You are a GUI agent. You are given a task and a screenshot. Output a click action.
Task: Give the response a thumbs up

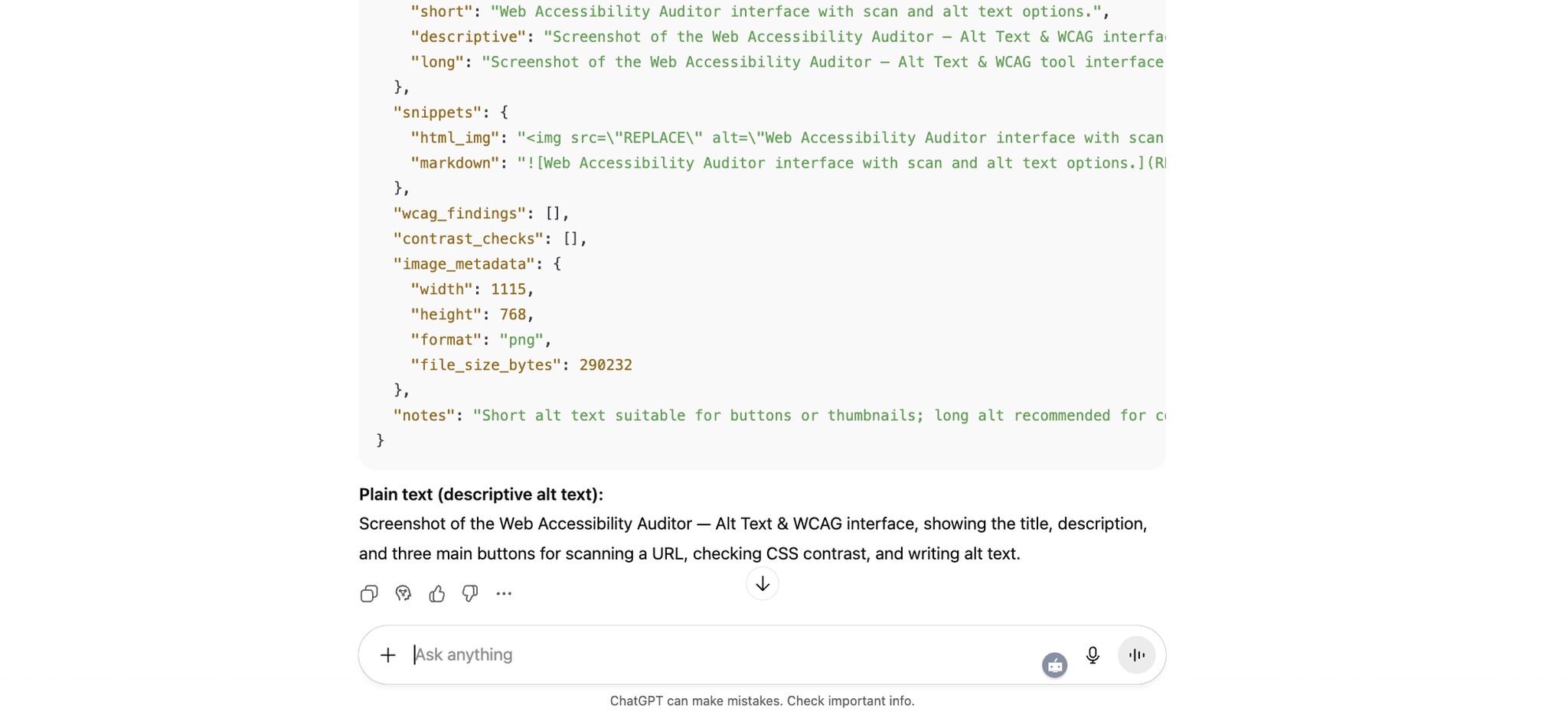pyautogui.click(x=436, y=594)
